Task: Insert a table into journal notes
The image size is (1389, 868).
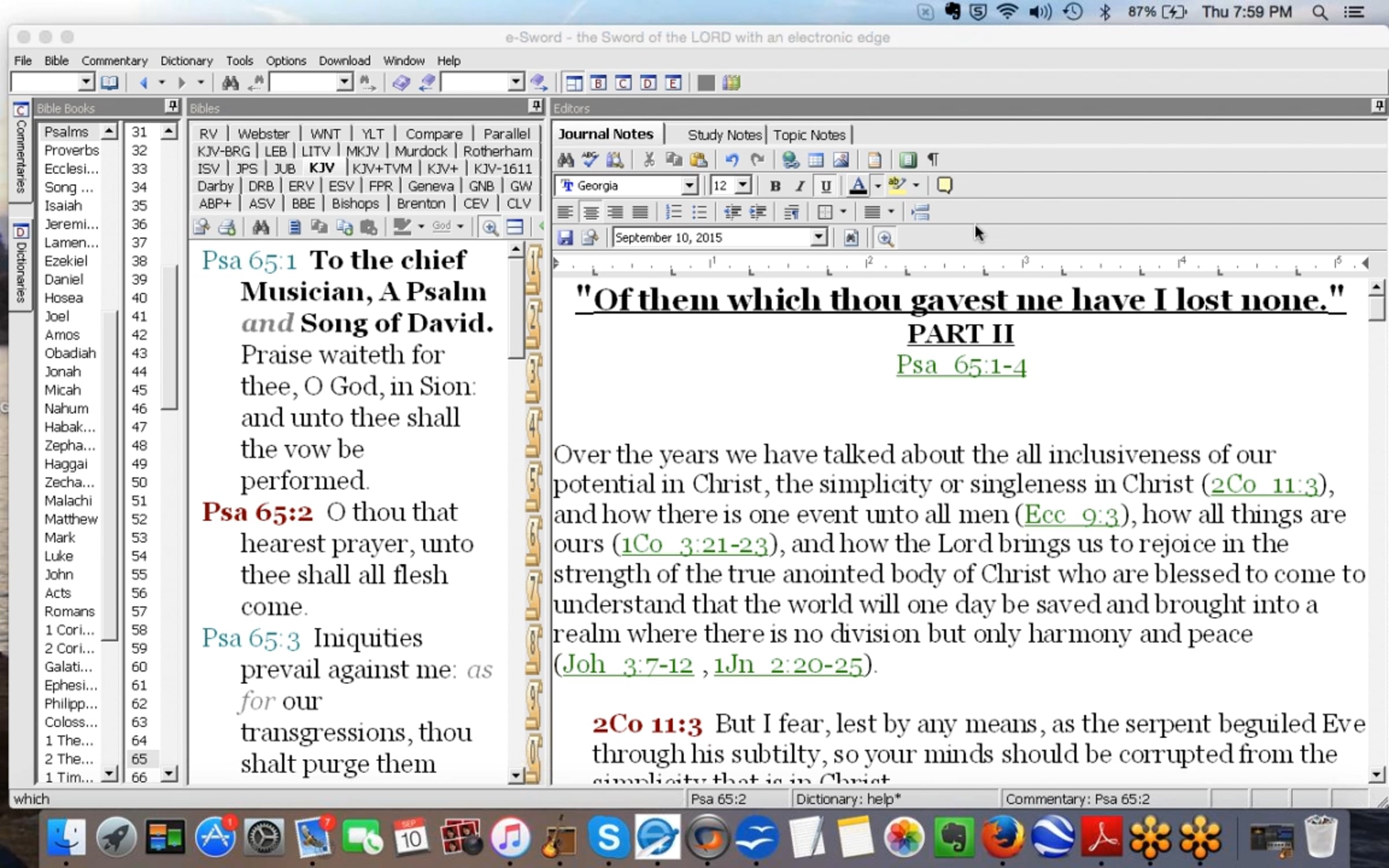Action: click(x=815, y=160)
